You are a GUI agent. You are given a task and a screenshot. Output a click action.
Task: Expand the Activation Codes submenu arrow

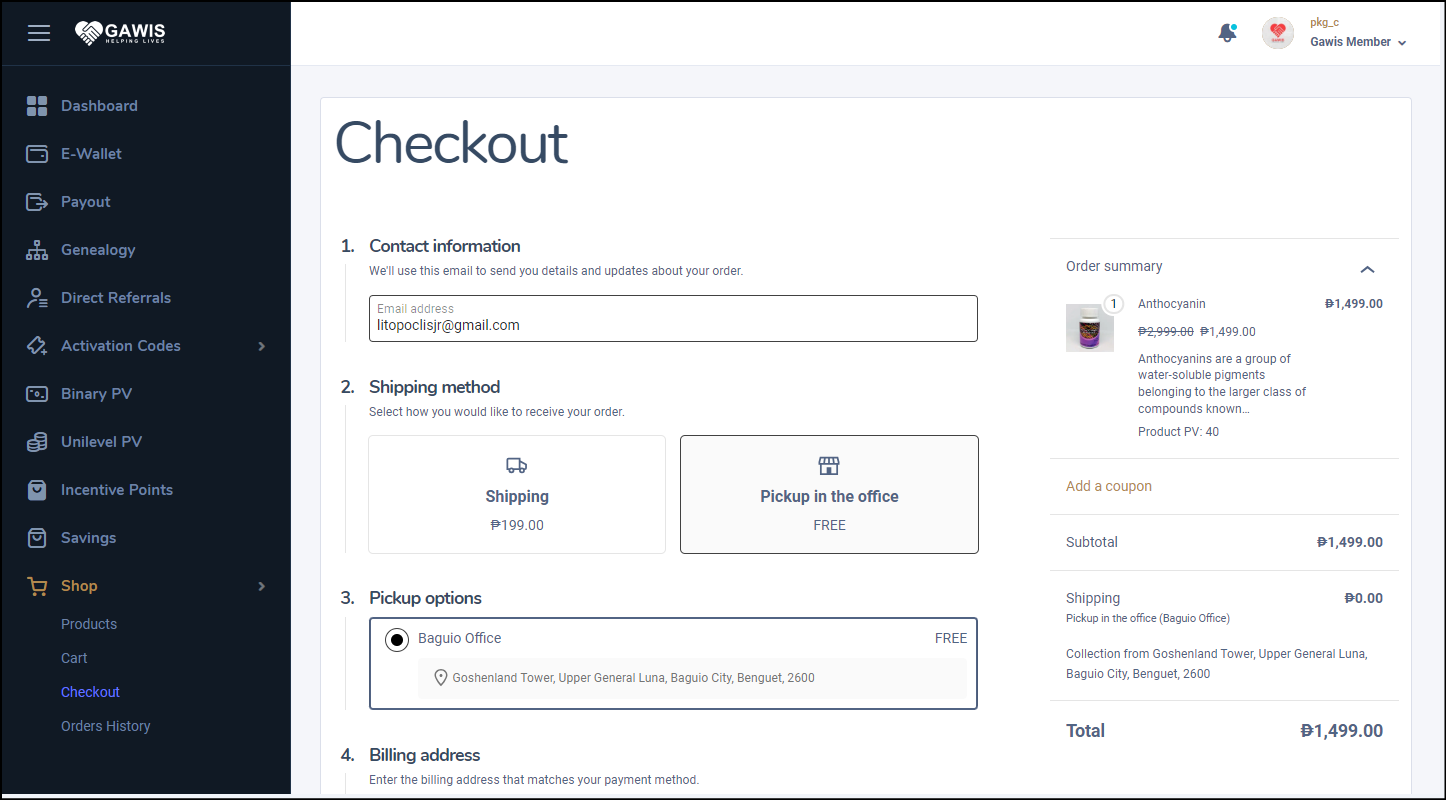click(x=262, y=346)
